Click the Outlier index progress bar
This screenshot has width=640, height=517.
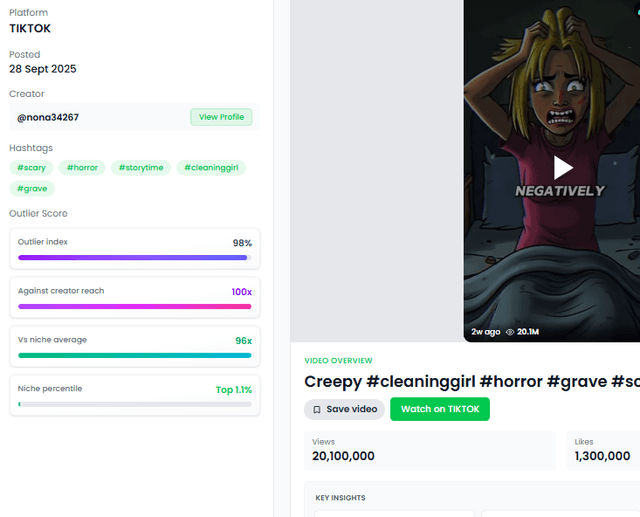(134, 258)
